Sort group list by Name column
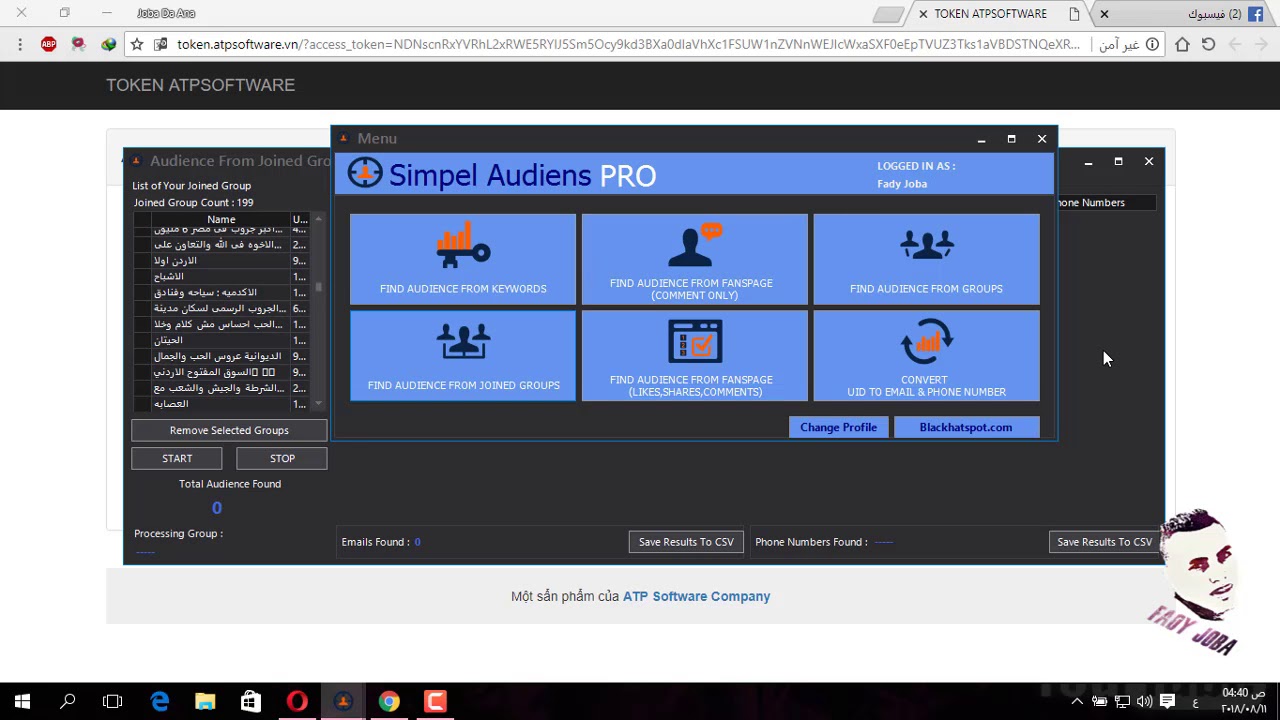The width and height of the screenshot is (1280, 720). (x=221, y=219)
